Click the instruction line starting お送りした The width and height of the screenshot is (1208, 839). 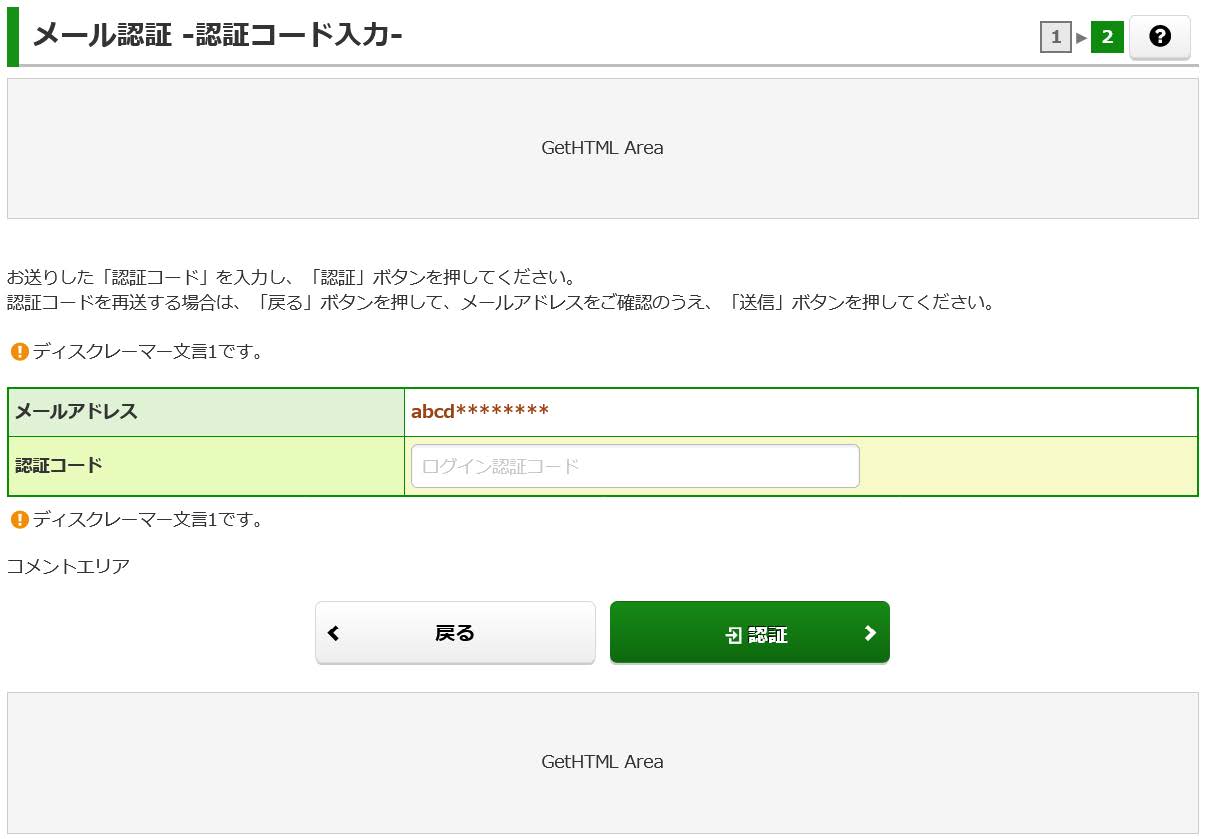(291, 277)
